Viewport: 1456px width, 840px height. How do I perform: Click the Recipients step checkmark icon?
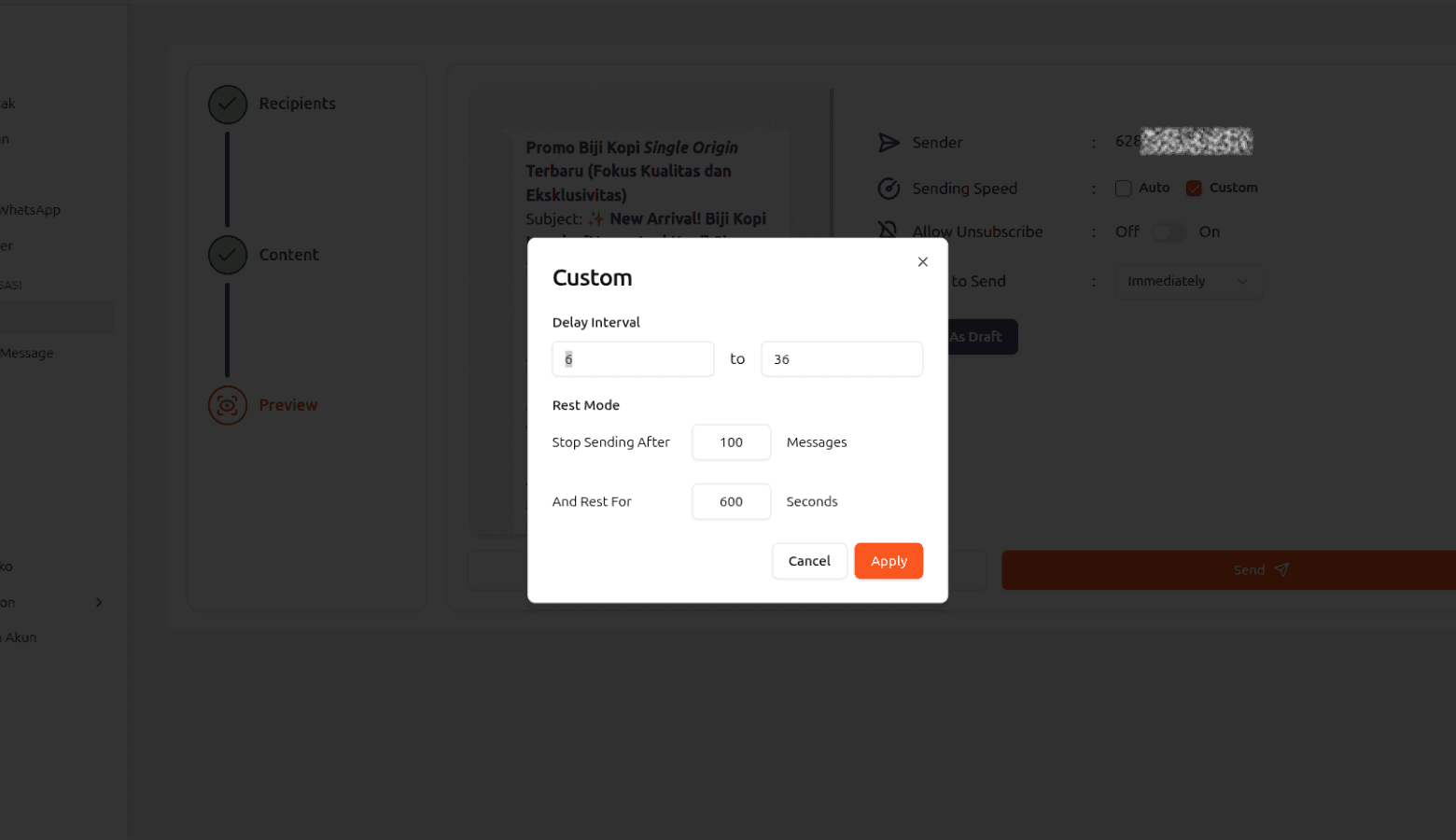pos(228,105)
